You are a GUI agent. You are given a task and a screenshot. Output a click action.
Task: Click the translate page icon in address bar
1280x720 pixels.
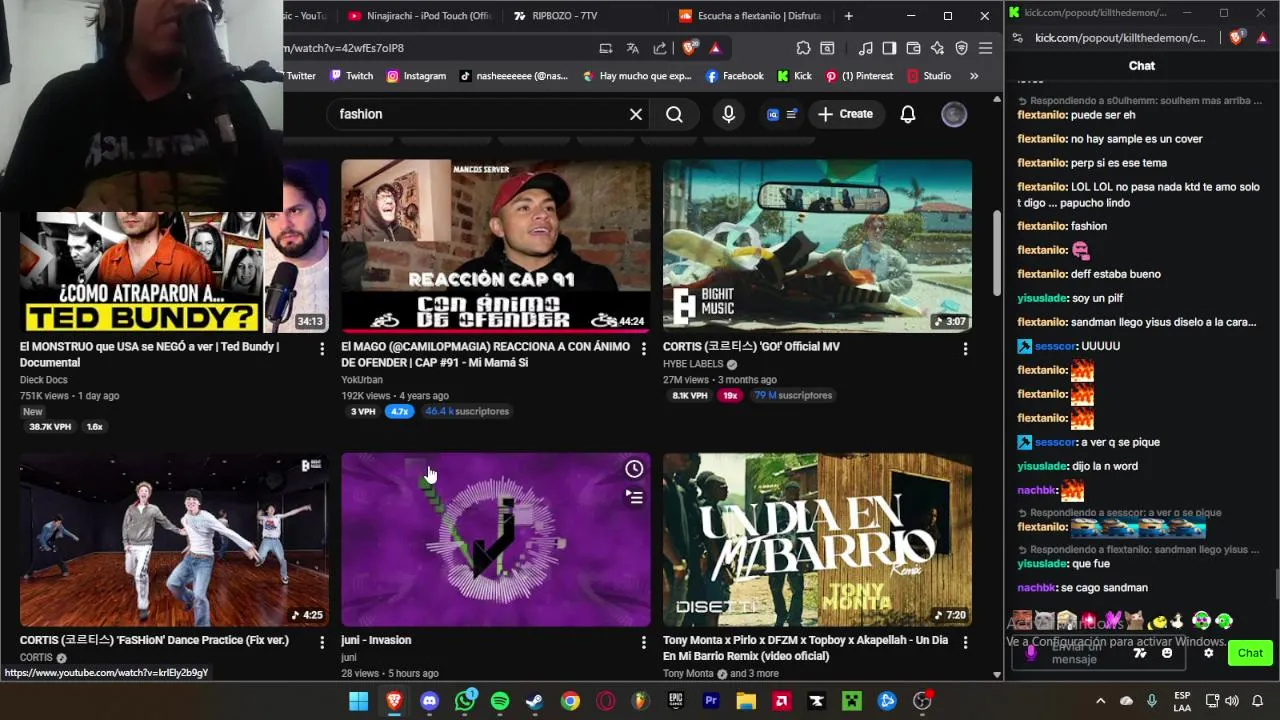click(x=632, y=48)
